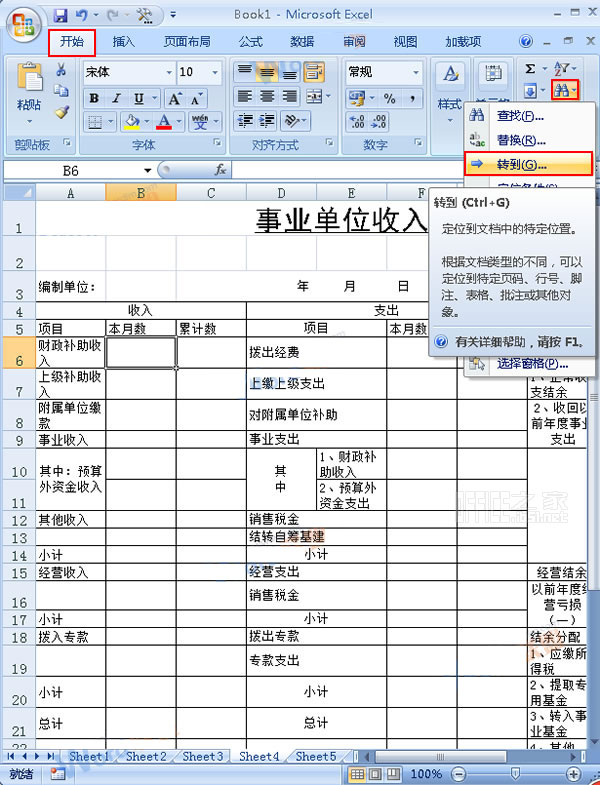The image size is (600, 785).
Task: Open the 插入 ribbon tab
Action: (x=124, y=42)
